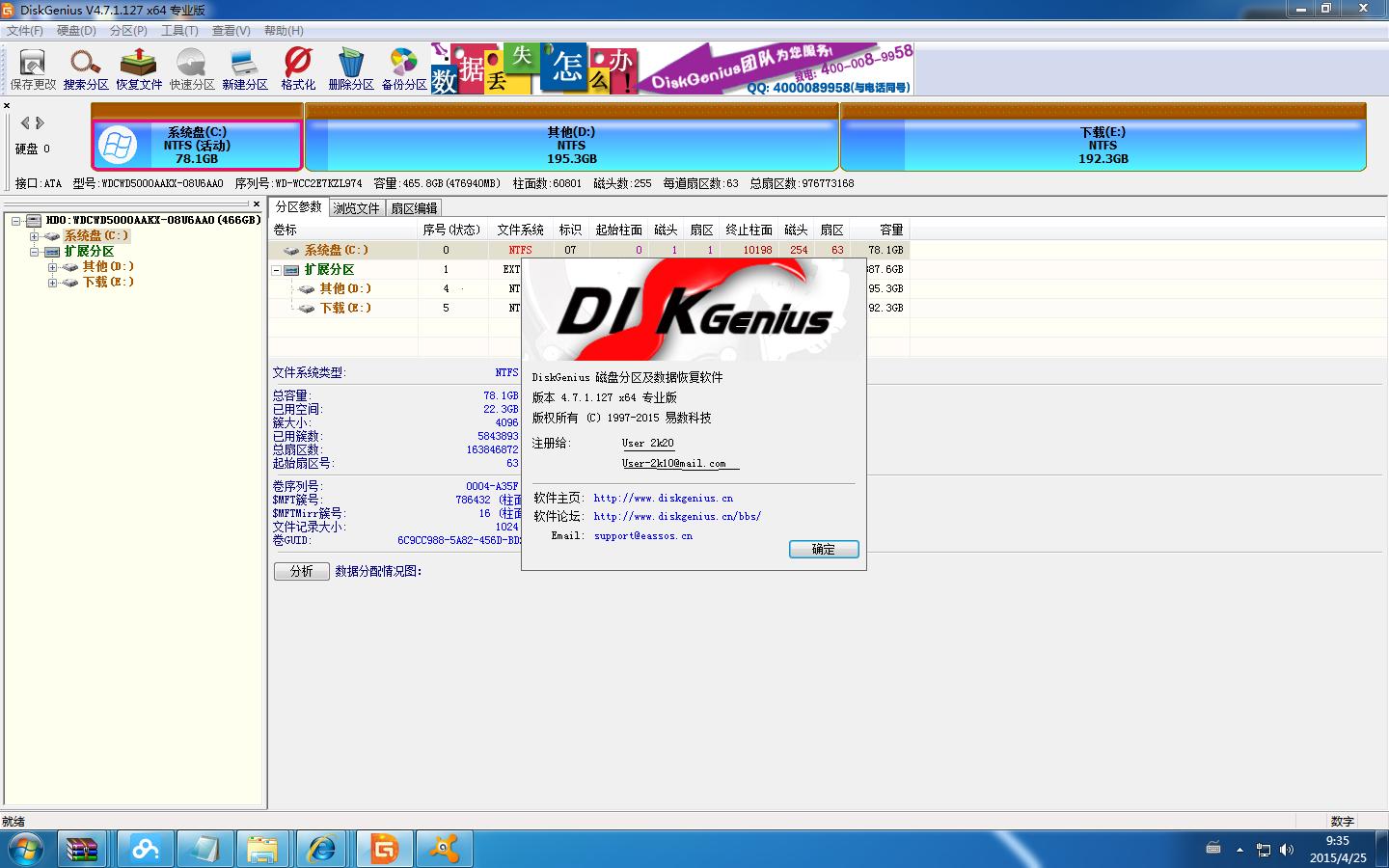Select HD0:WDCWD5000AAKX disk in the tree
Screen dimensions: 1389x868
click(152, 221)
